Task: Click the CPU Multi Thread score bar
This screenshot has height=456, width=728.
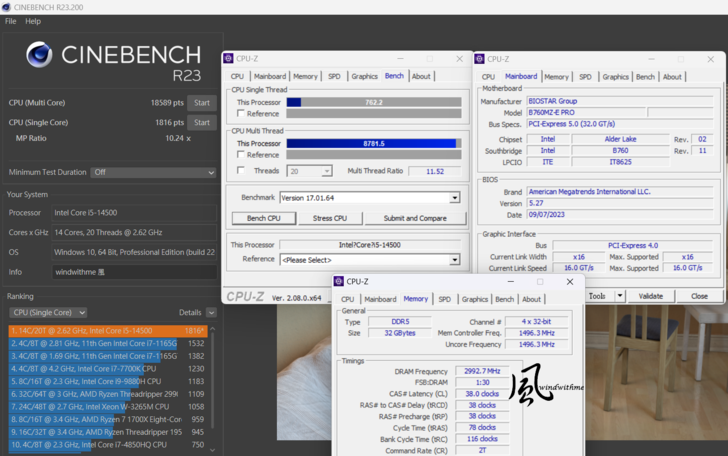Action: [x=373, y=143]
